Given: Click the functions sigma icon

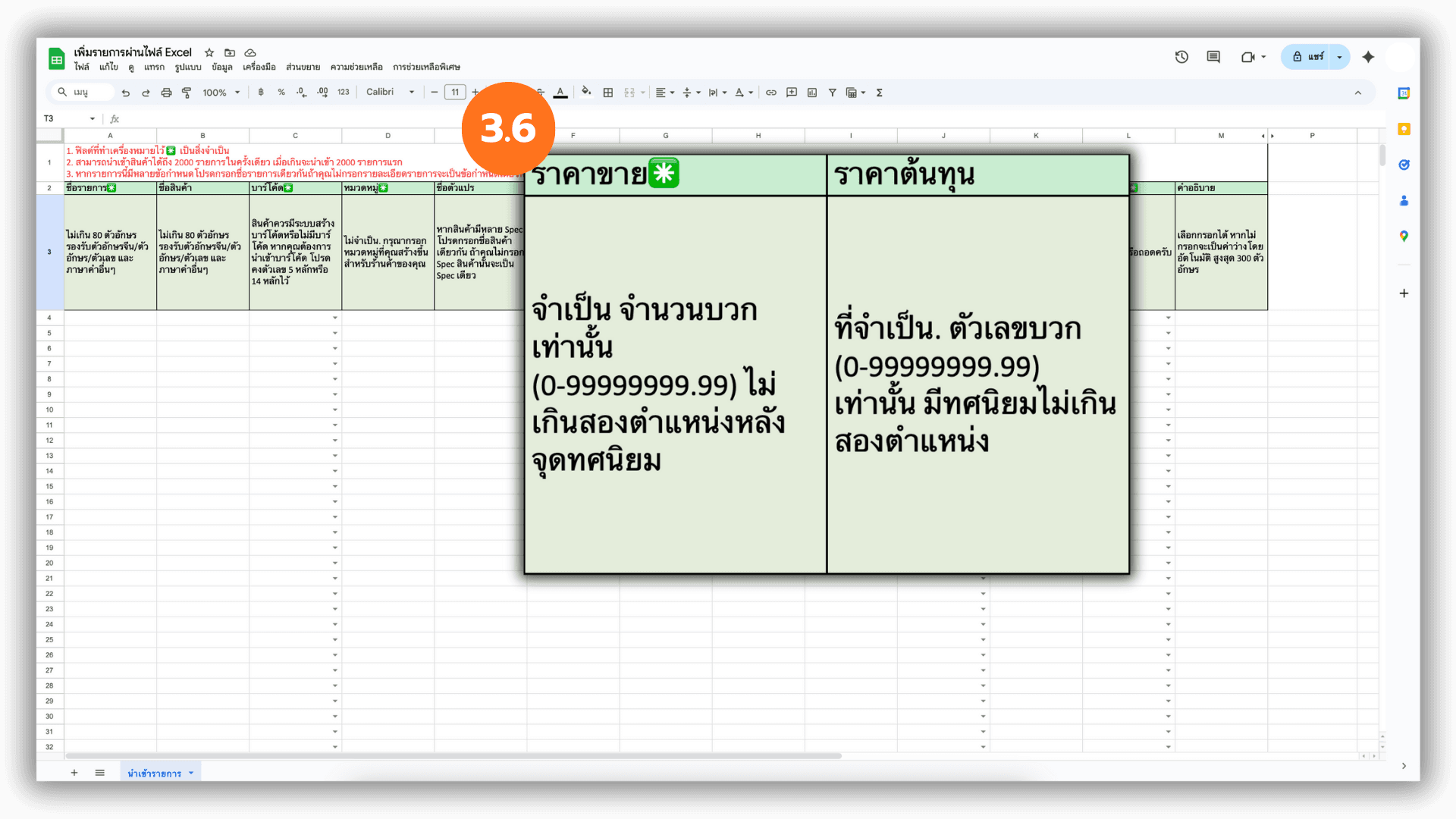Looking at the screenshot, I should pyautogui.click(x=880, y=93).
